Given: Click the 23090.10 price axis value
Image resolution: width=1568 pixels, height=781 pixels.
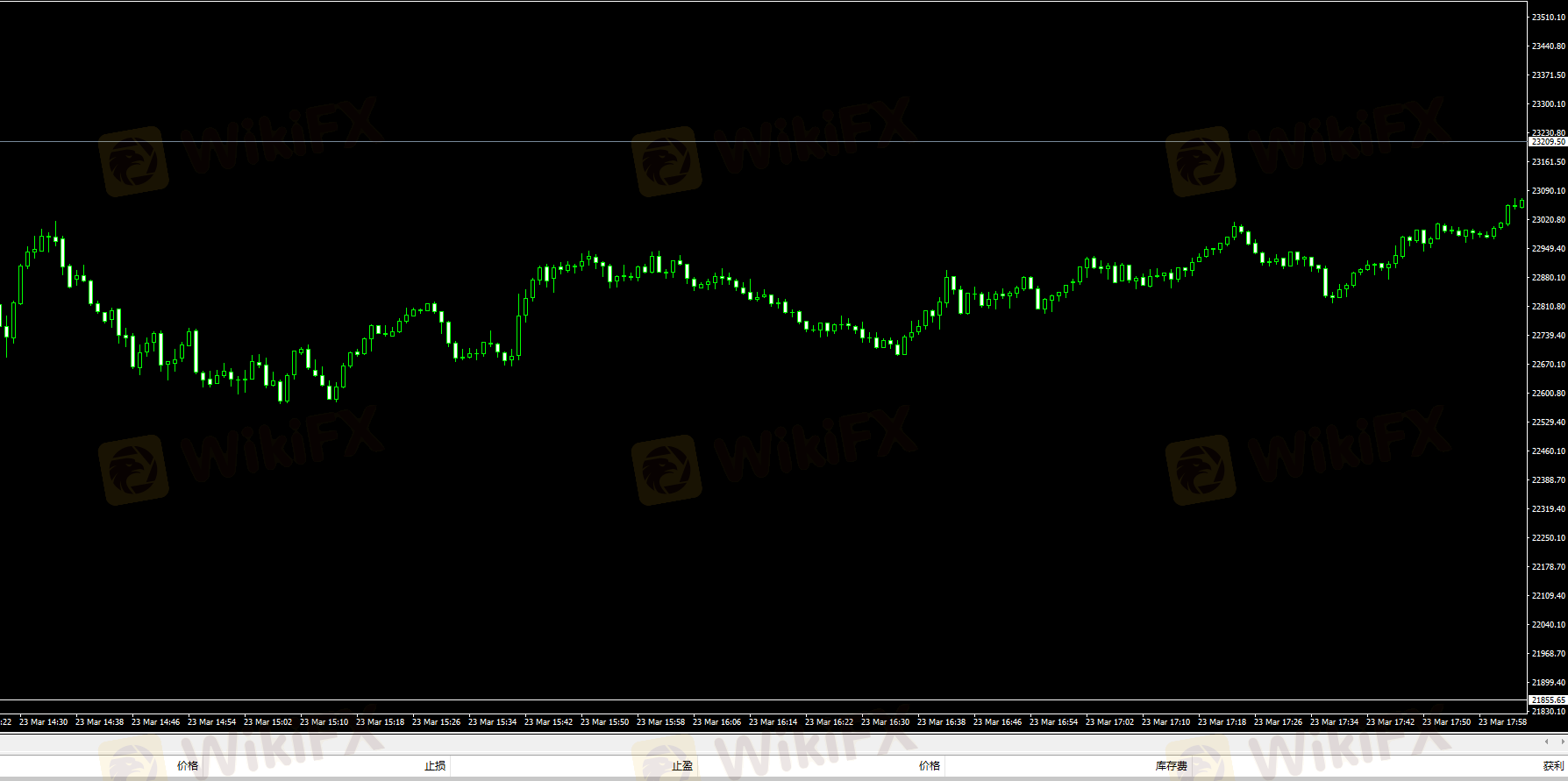Looking at the screenshot, I should (1549, 191).
